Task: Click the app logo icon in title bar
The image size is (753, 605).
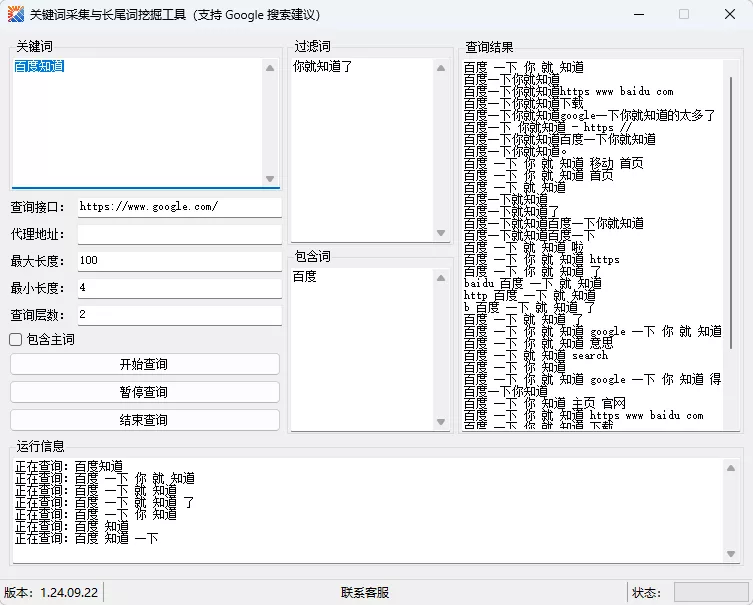Action: coord(15,14)
